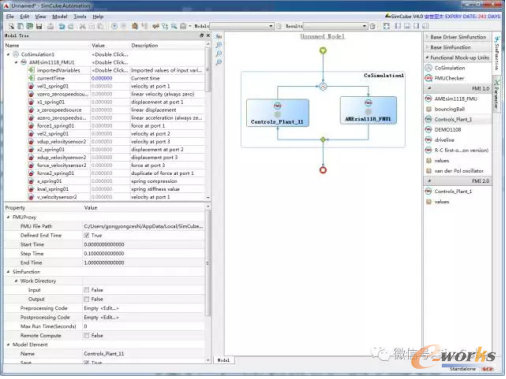Select bouncingBall in the FMI 1.0 list
The height and width of the screenshot is (379, 506).
tap(449, 109)
